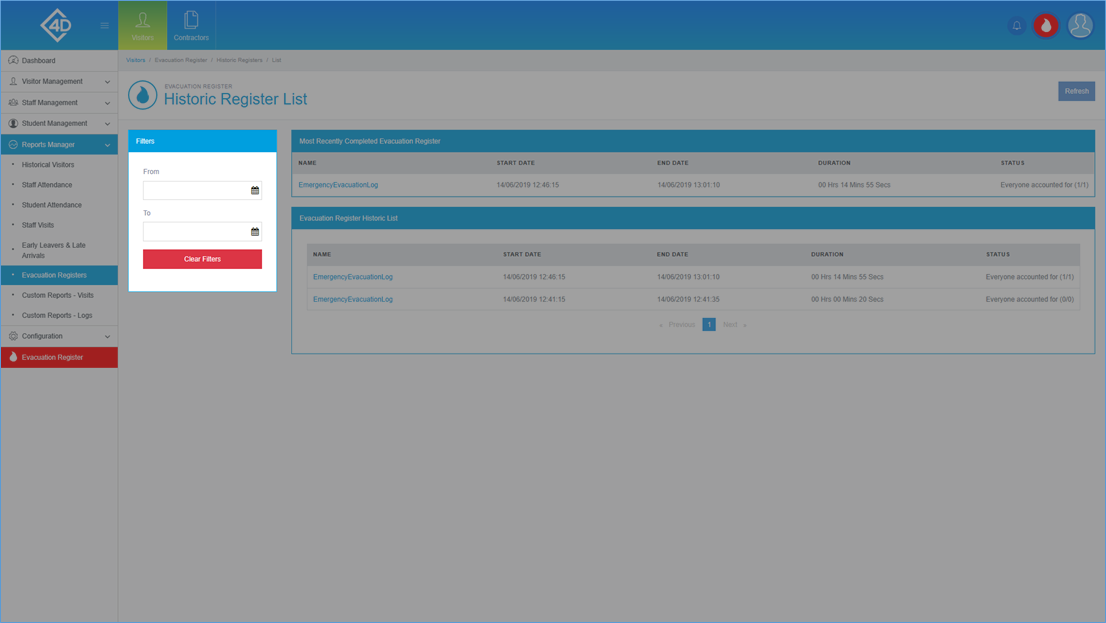Click the Student Management icon
The width and height of the screenshot is (1106, 623).
click(x=13, y=123)
